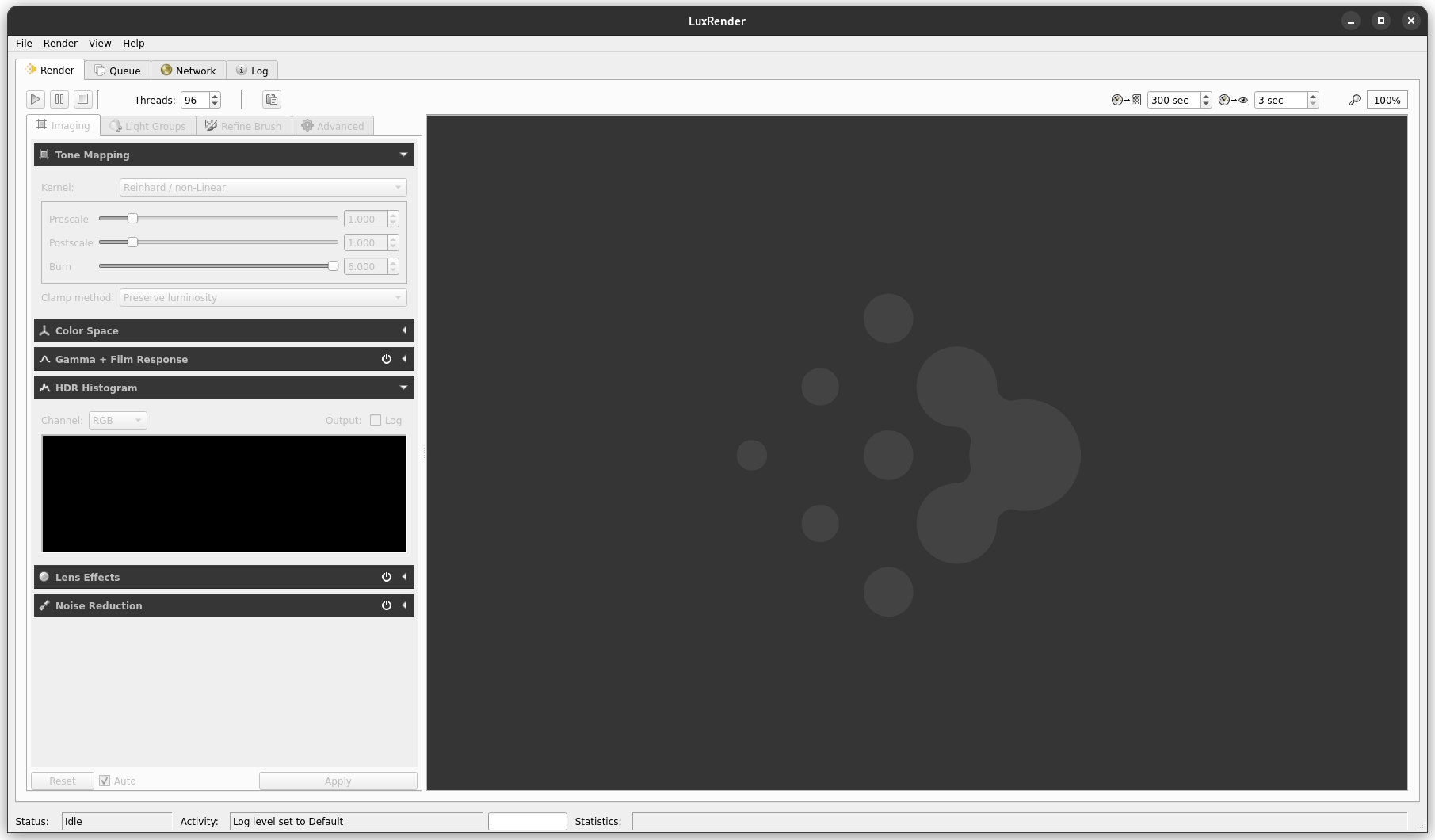Toggle the Gamma + Film Response power button
Screen dimensions: 1435x840
tap(387, 359)
